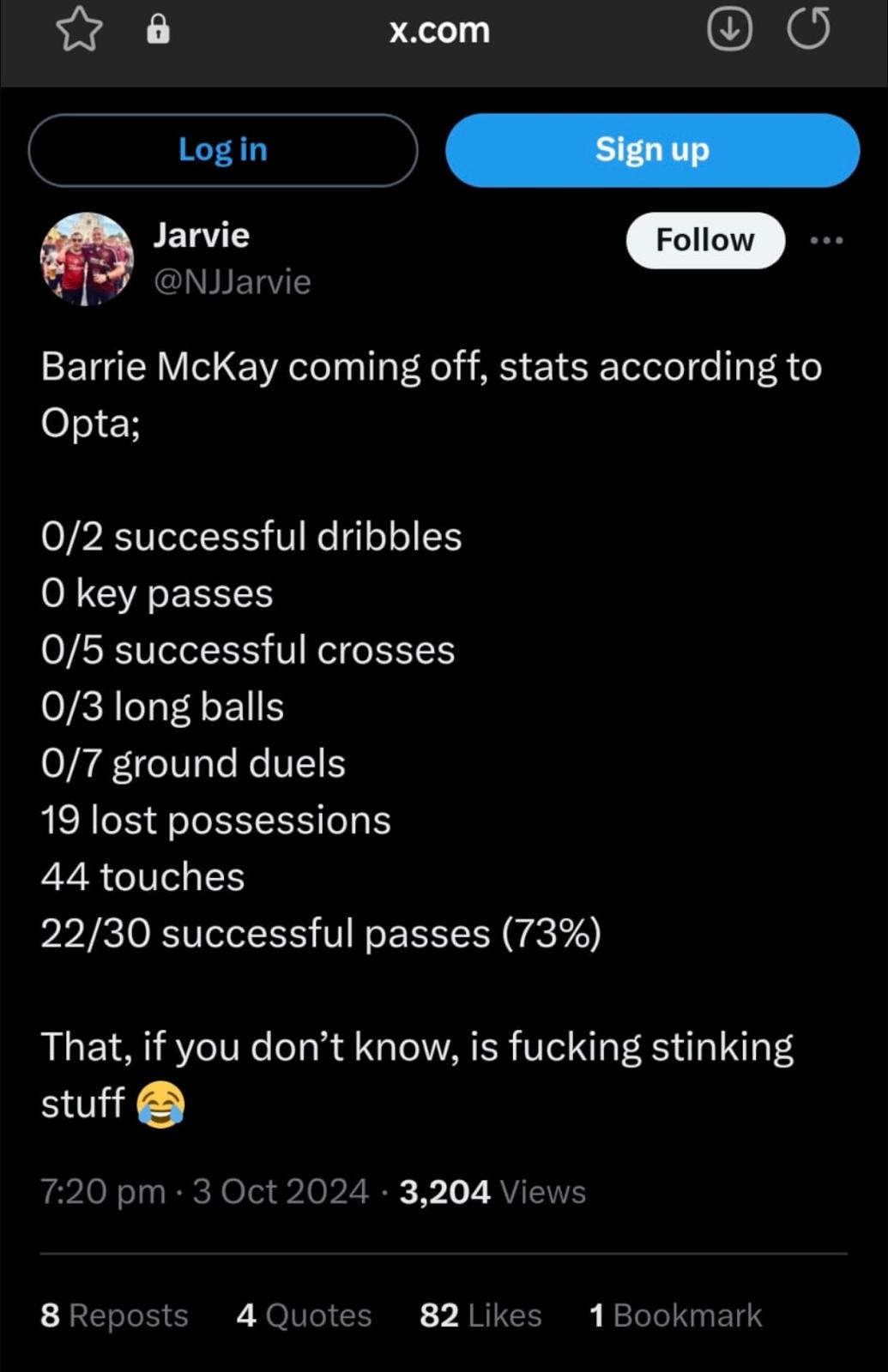888x1372 pixels.
Task: Open the browser downloads icon
Action: pos(729,30)
